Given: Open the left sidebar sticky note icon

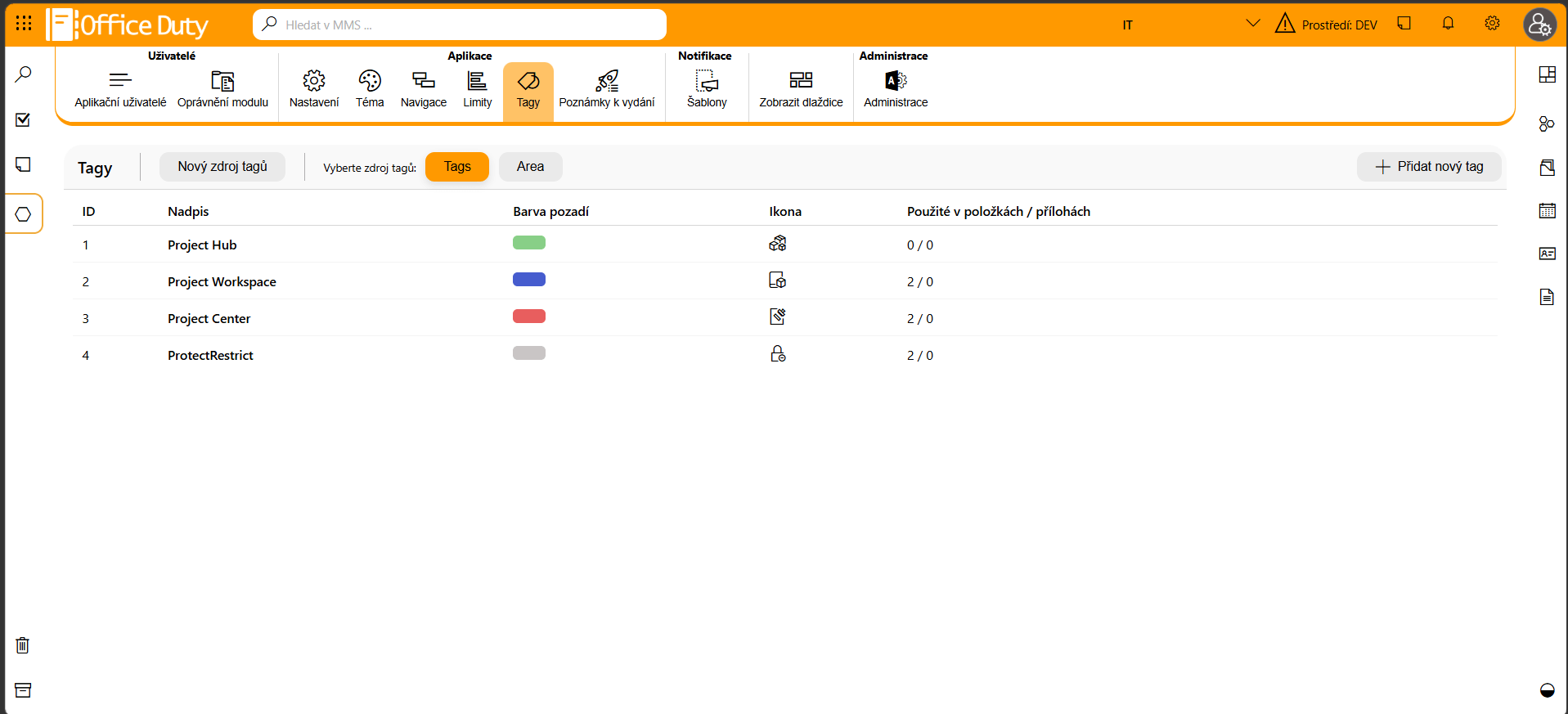Looking at the screenshot, I should click(x=24, y=164).
